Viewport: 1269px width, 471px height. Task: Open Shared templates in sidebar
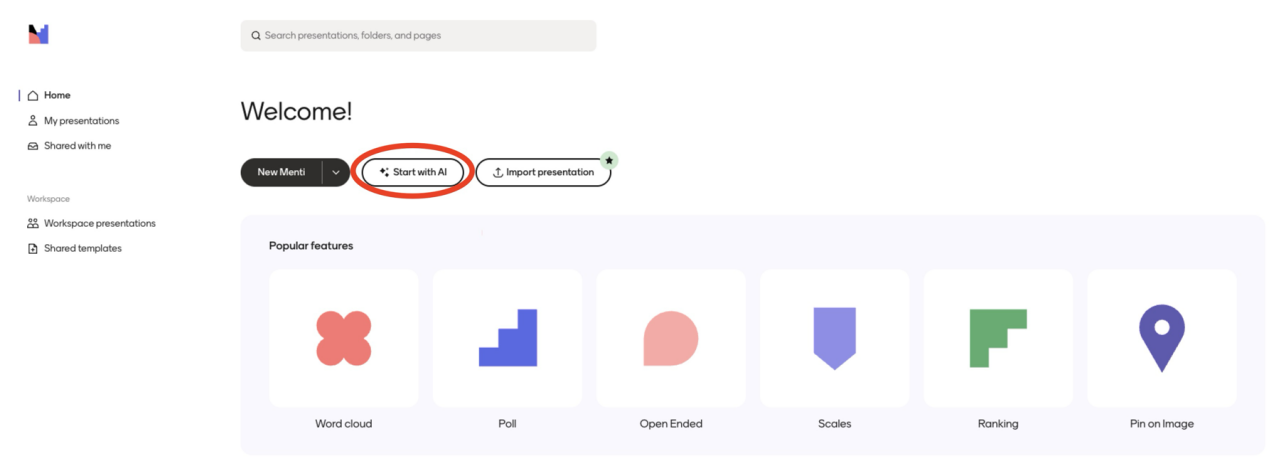point(82,249)
